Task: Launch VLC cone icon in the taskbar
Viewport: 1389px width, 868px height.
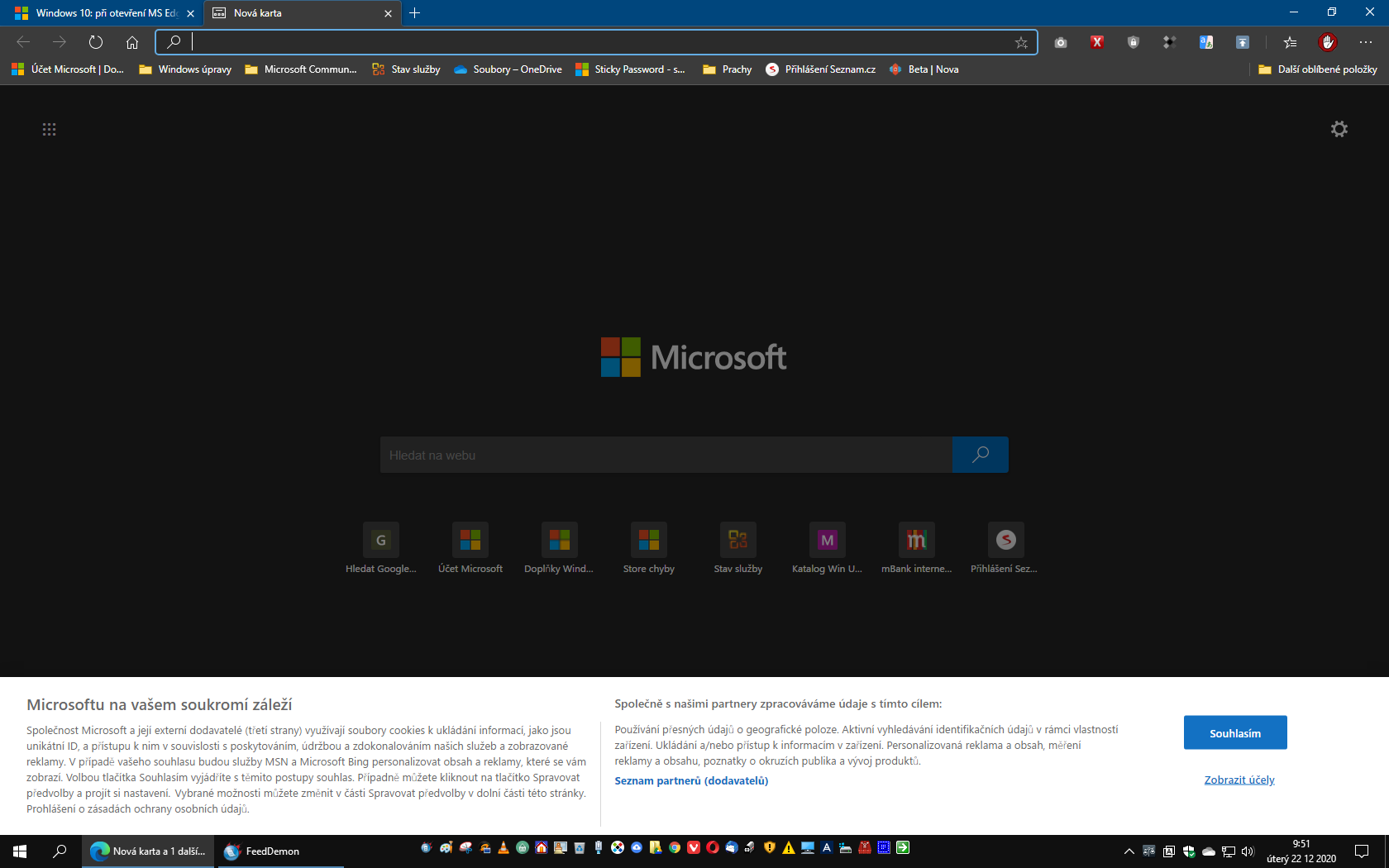Action: 504,847
